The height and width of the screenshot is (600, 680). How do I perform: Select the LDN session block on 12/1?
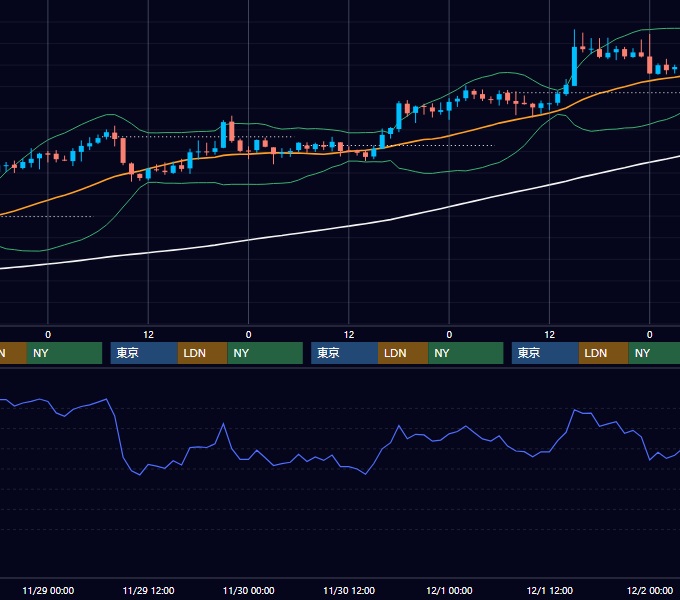pos(604,353)
